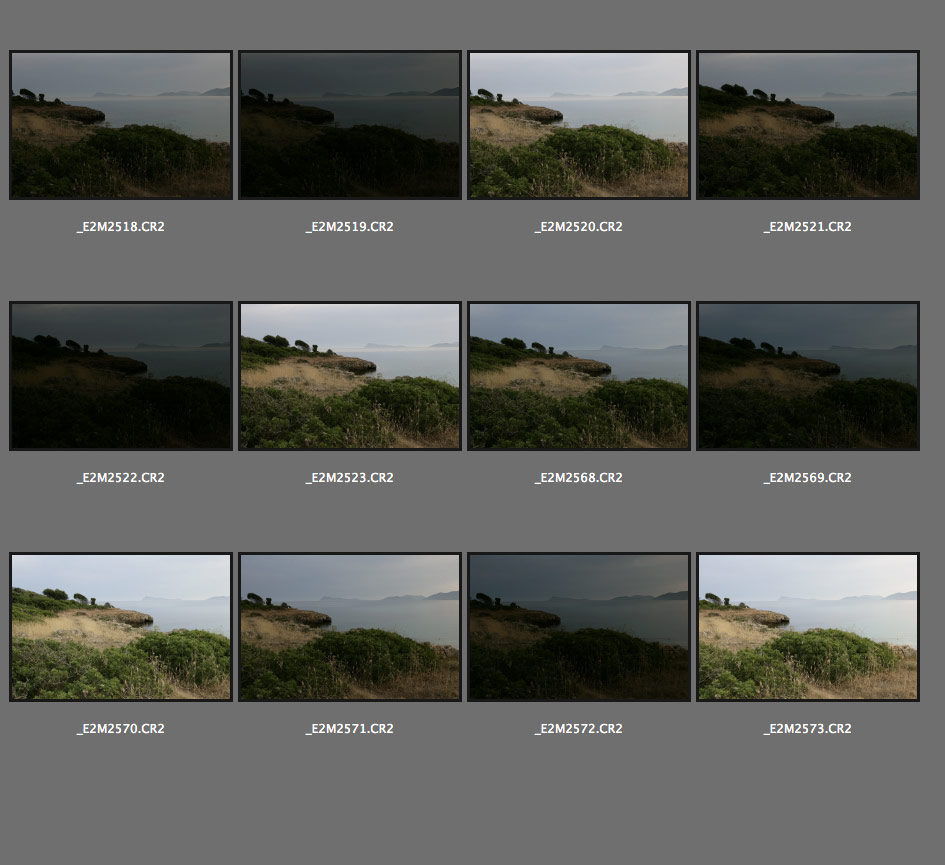Click the _E2M2573.CR2 file name label
Viewport: 945px width, 865px height.
tap(808, 729)
